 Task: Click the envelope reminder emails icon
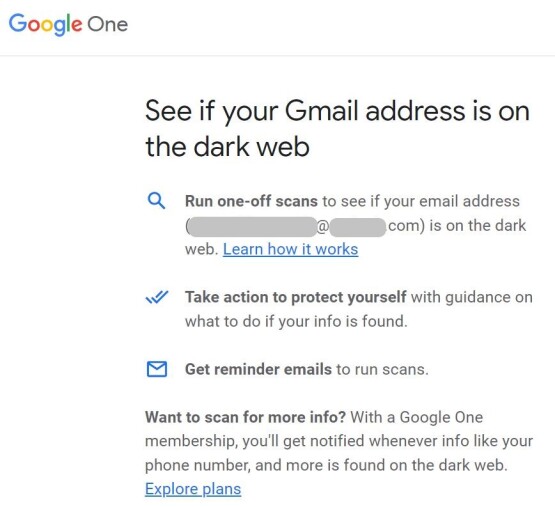click(x=157, y=369)
